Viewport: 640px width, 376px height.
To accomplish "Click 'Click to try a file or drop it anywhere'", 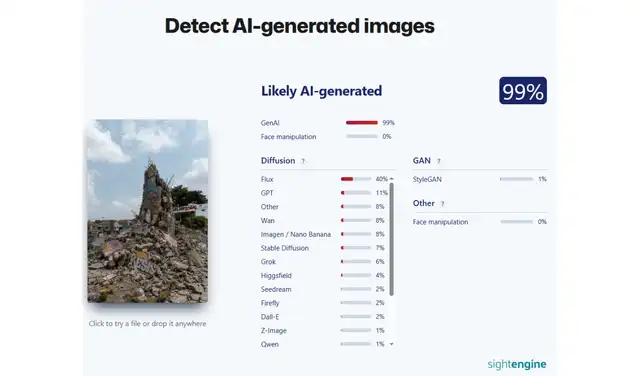I will (147, 324).
